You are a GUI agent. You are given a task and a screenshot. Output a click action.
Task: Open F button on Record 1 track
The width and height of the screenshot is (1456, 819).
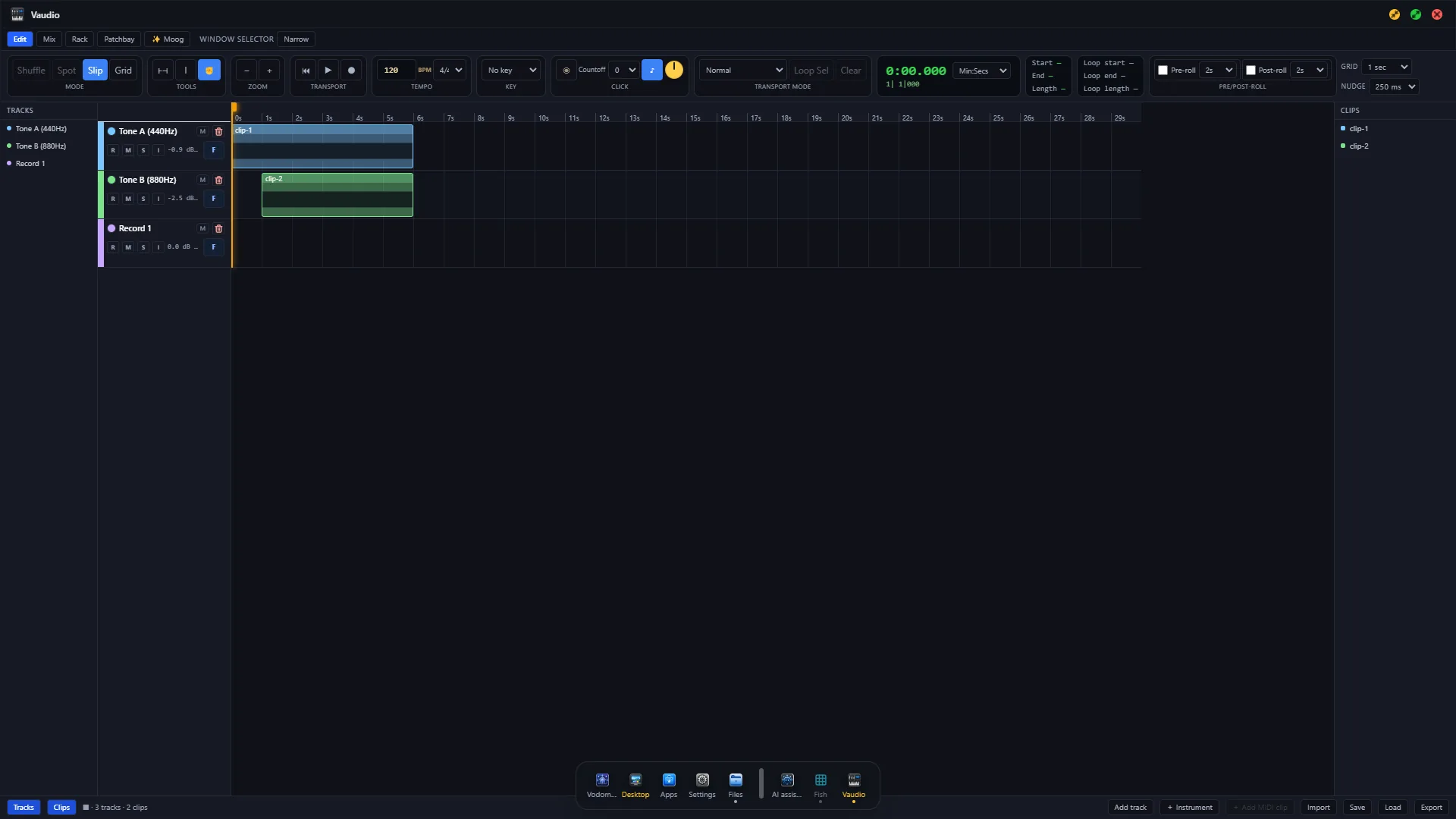pos(214,247)
